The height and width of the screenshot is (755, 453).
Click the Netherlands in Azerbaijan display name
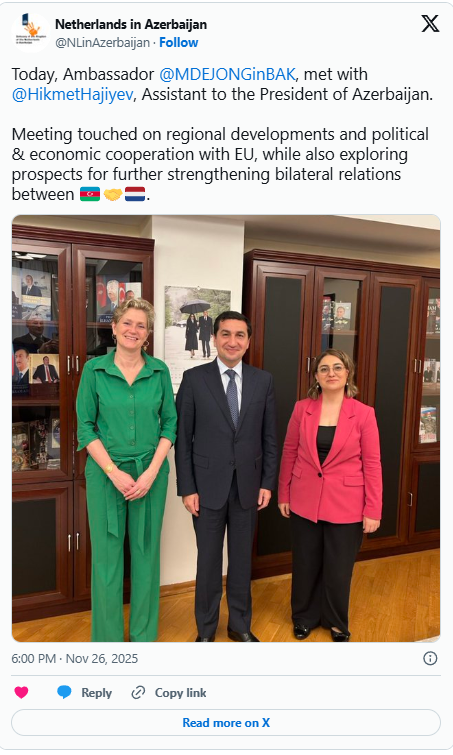(131, 24)
